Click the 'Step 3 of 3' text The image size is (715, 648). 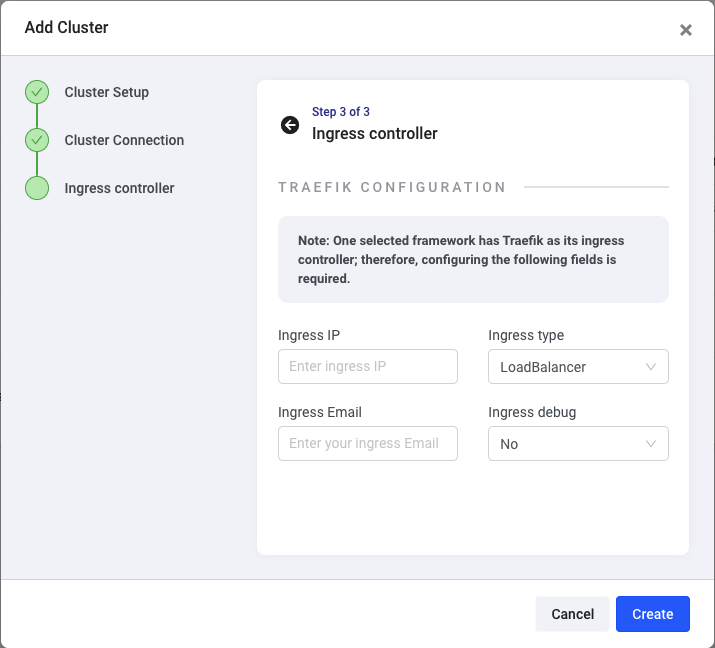(x=341, y=112)
